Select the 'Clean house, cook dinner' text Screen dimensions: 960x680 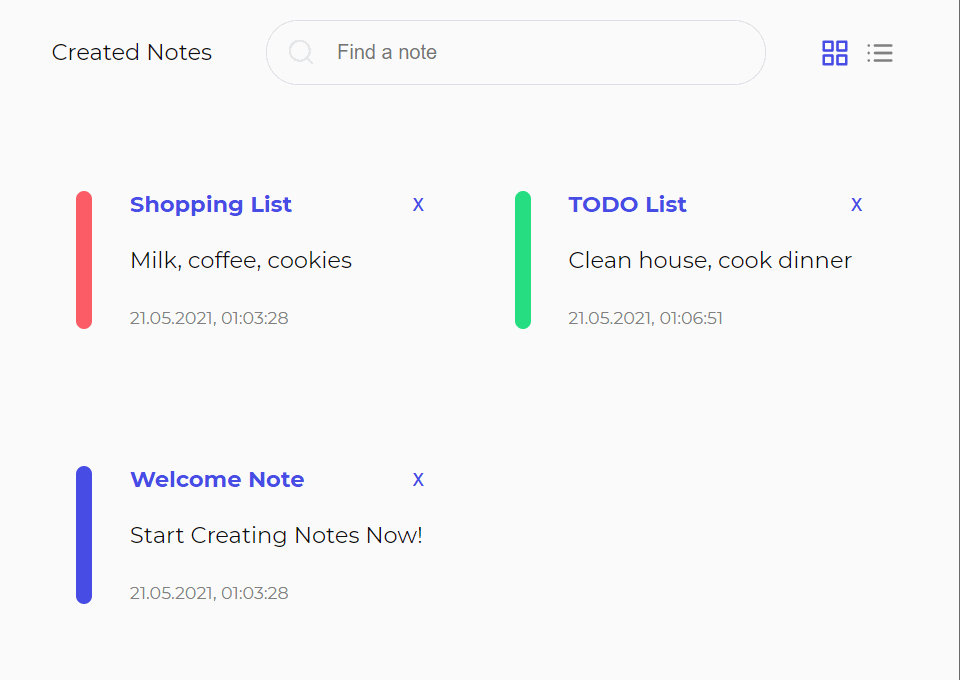point(710,261)
